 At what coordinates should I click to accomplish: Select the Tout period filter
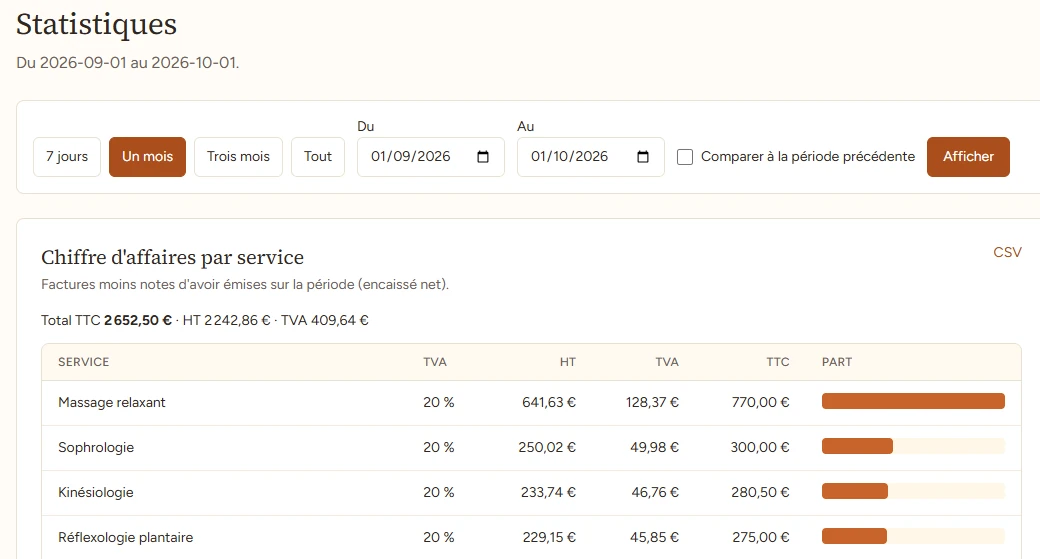click(x=318, y=156)
